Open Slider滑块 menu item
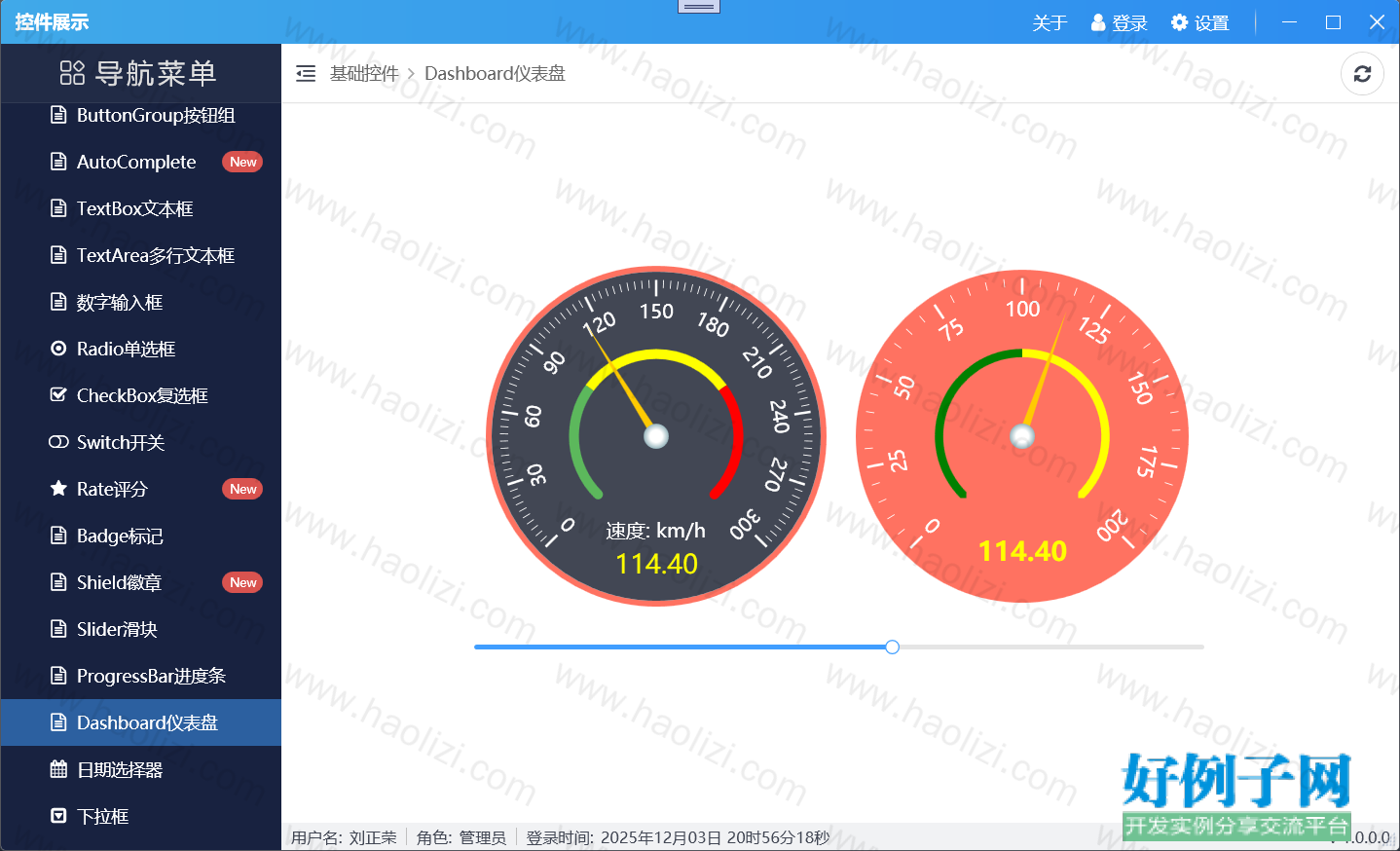The width and height of the screenshot is (1400, 851). (x=141, y=629)
